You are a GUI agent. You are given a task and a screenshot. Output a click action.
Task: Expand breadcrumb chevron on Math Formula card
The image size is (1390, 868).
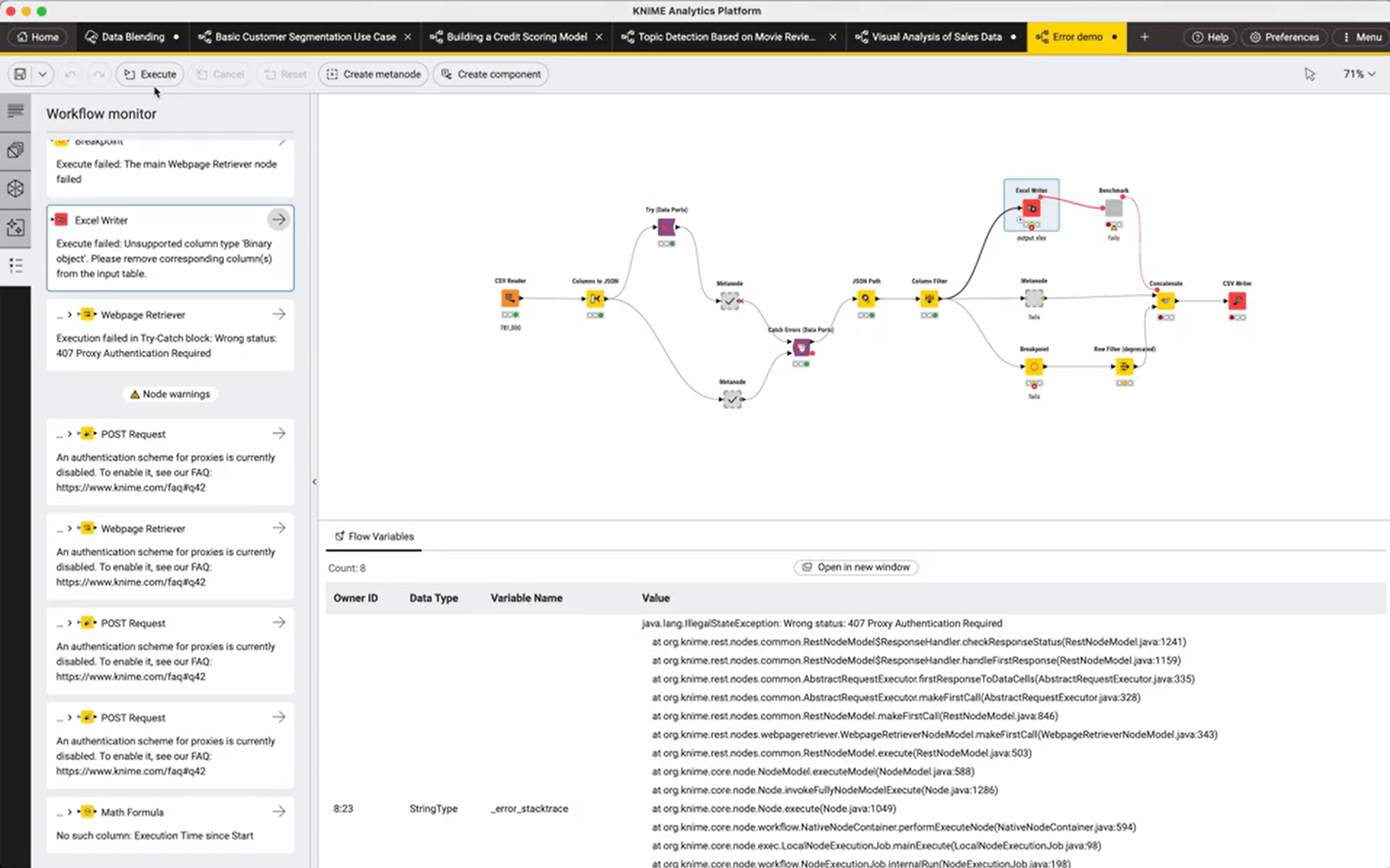[x=69, y=812]
